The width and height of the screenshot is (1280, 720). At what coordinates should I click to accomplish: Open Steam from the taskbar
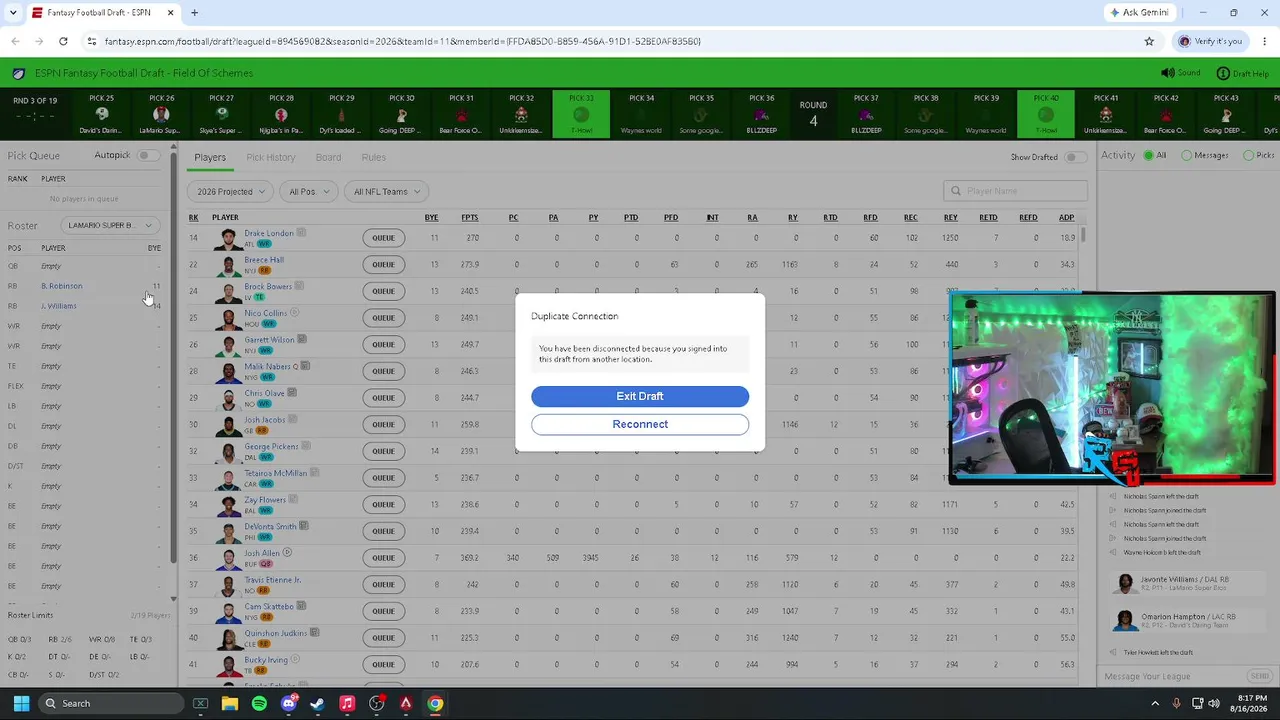click(x=318, y=703)
